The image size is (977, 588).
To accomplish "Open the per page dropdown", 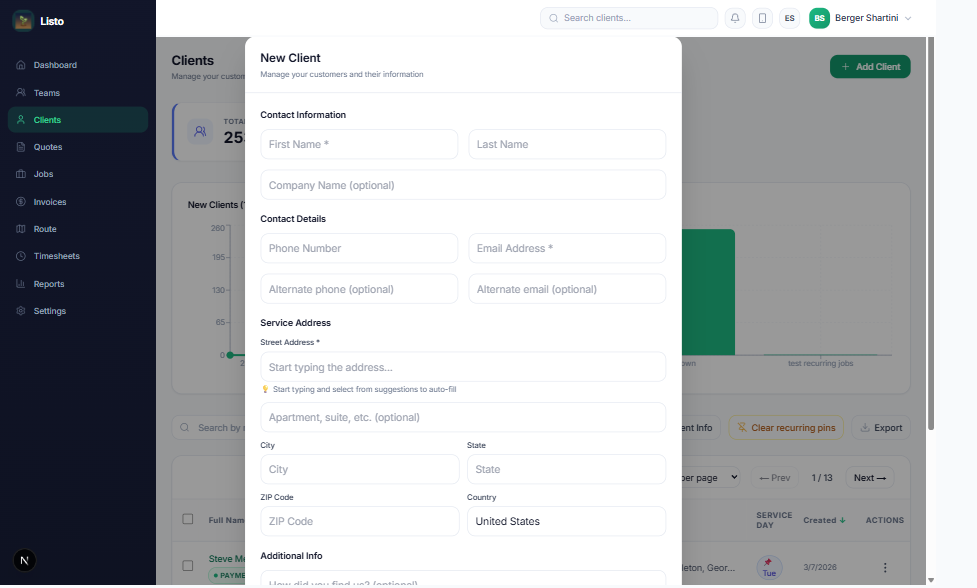I will pyautogui.click(x=711, y=478).
